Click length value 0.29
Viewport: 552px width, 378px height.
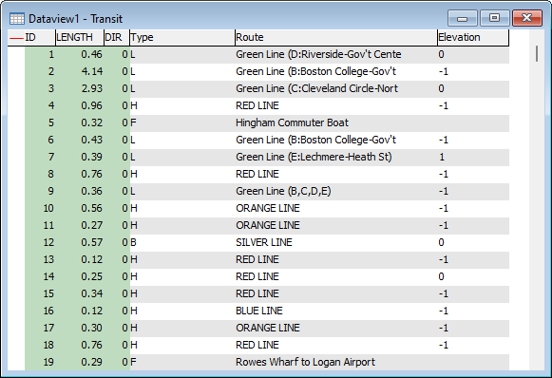[92, 362]
